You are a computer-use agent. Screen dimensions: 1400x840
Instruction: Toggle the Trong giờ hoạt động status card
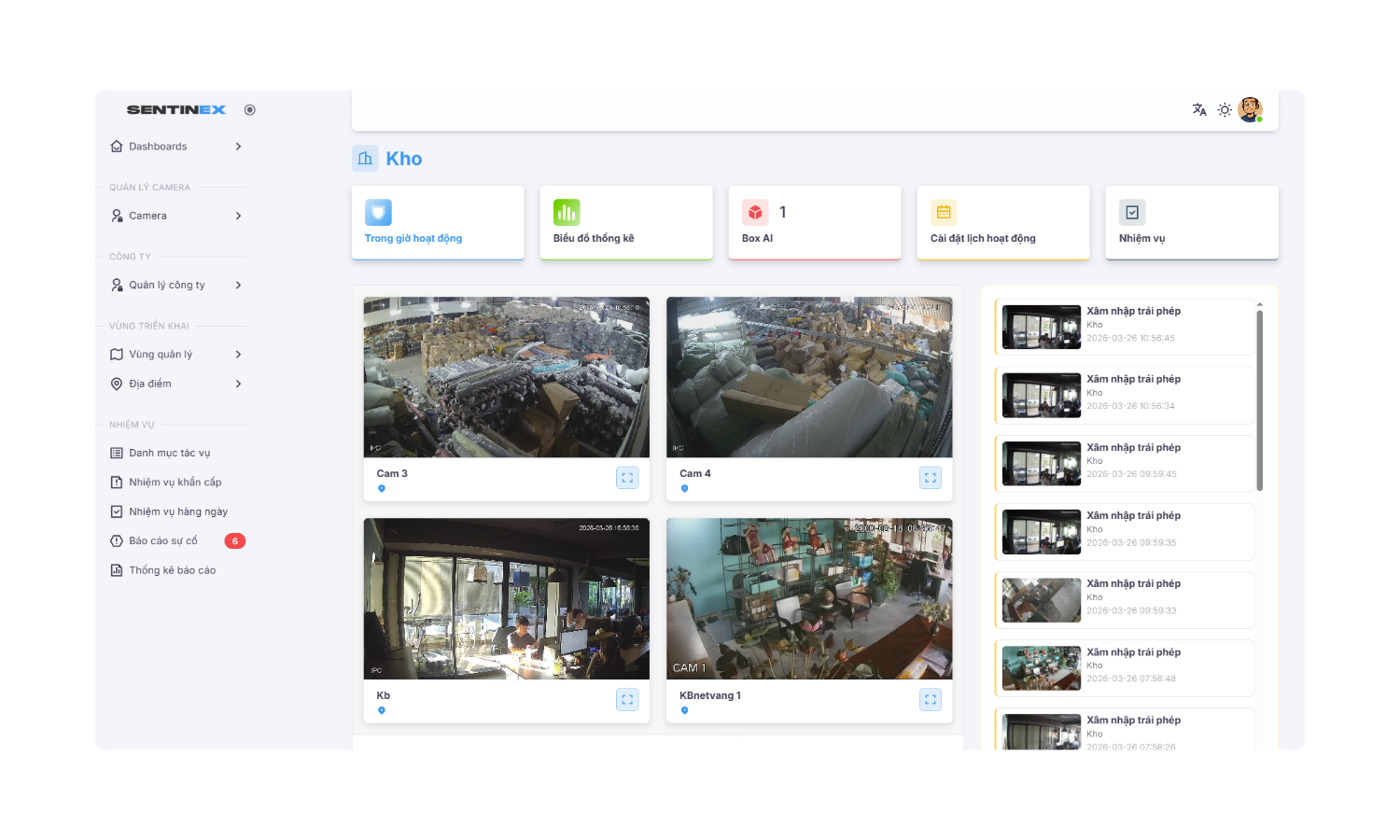pyautogui.click(x=437, y=222)
